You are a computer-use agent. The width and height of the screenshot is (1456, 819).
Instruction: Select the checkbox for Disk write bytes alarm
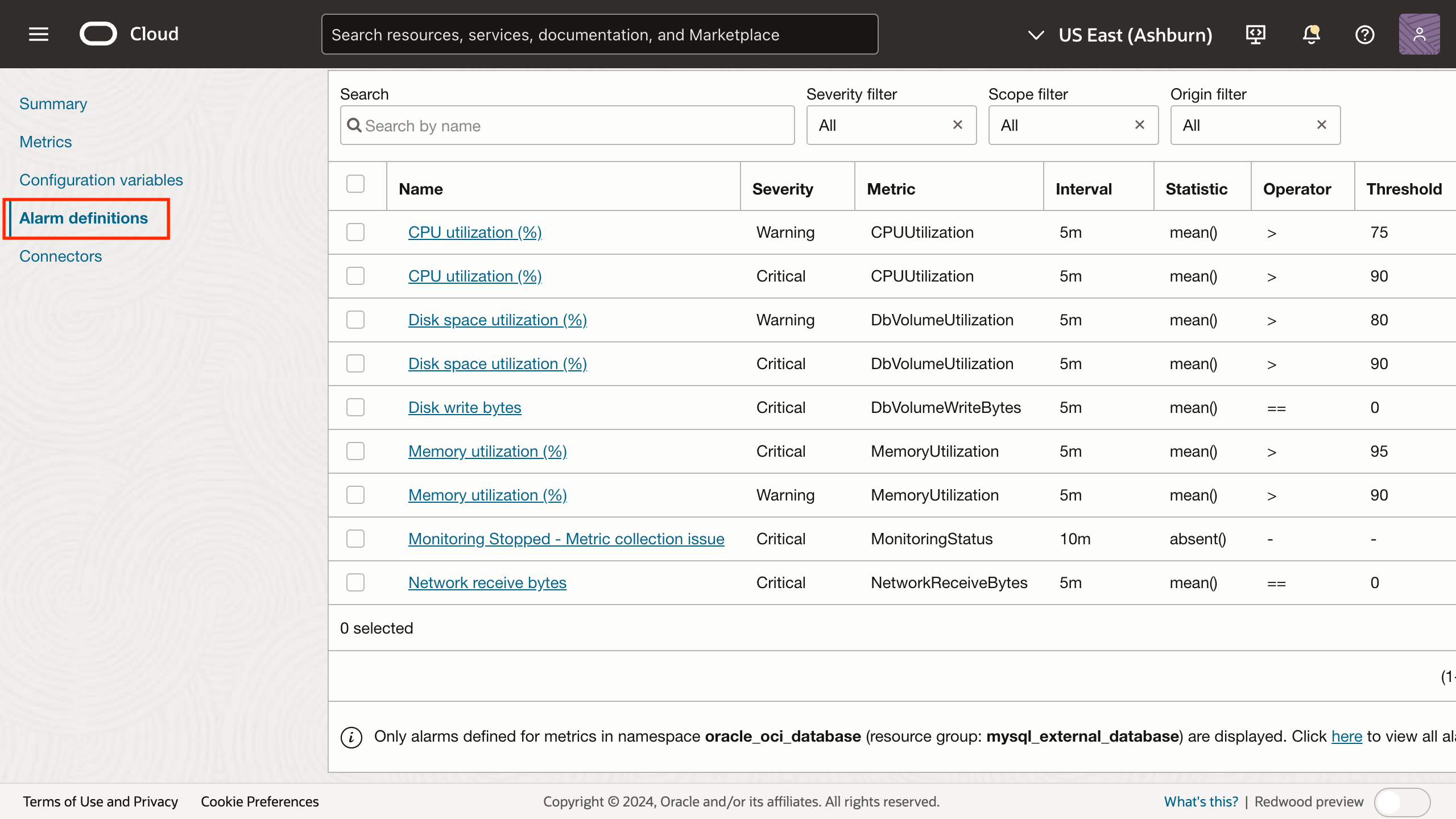(355, 407)
